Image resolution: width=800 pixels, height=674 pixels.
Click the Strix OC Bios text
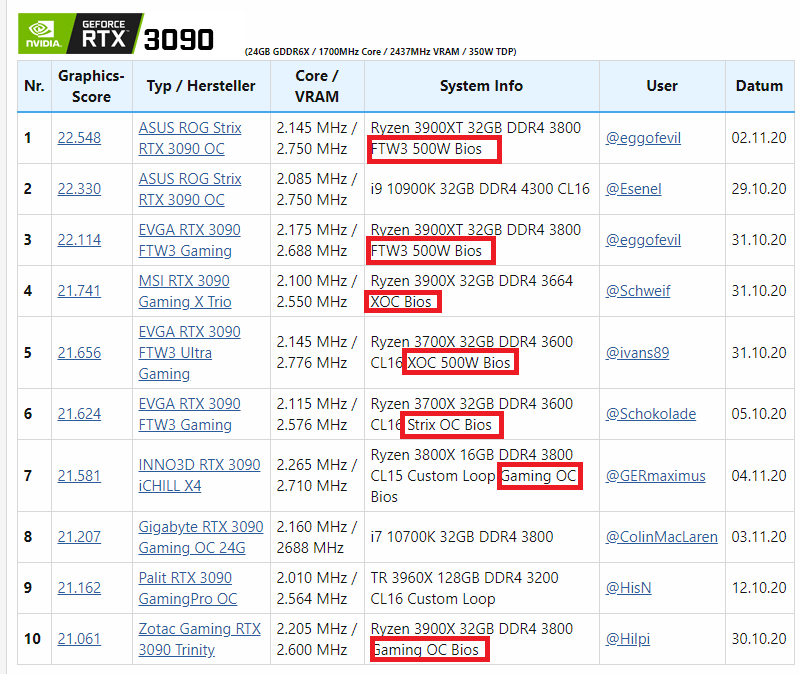449,425
